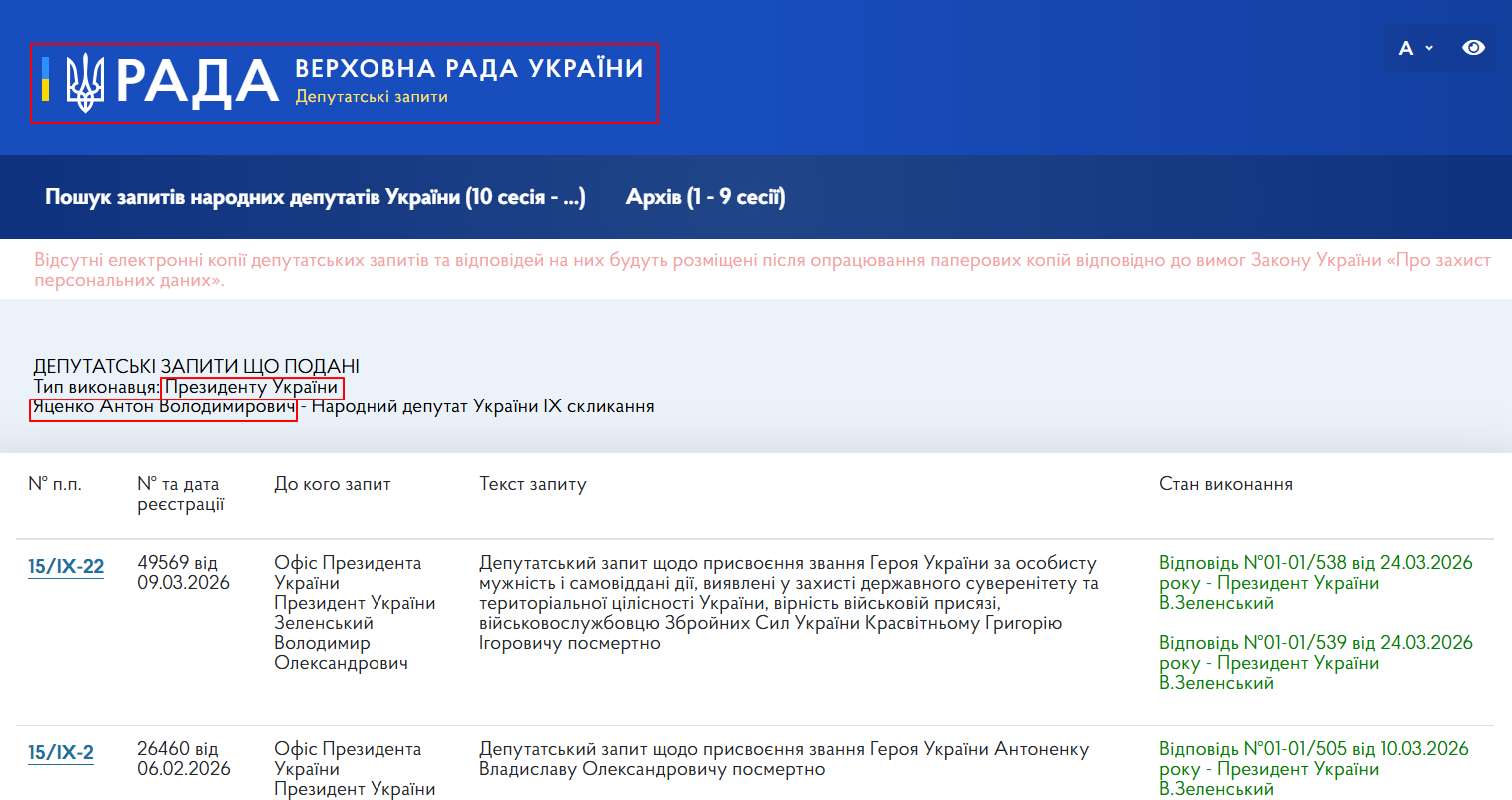Open reply 'Відповідь N°01-01/538 від 24.03.2026'
The height and width of the screenshot is (800, 1512).
1316,583
